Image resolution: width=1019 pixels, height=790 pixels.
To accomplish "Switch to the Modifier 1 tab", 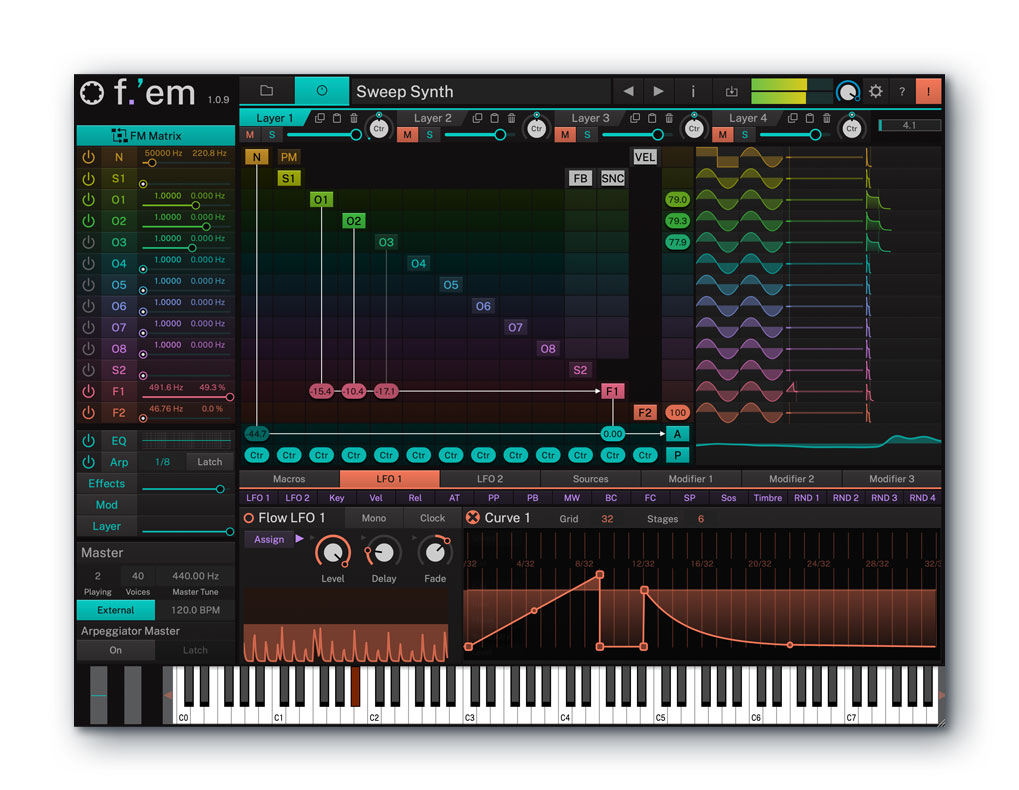I will (x=691, y=479).
